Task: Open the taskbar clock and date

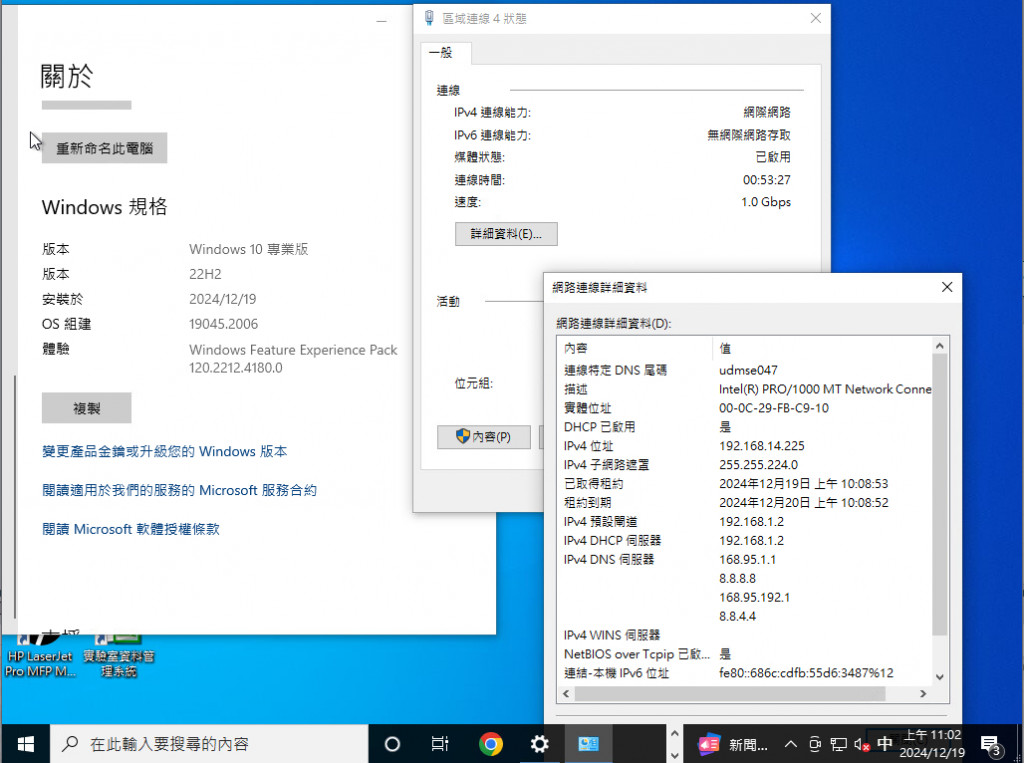Action: click(x=933, y=743)
